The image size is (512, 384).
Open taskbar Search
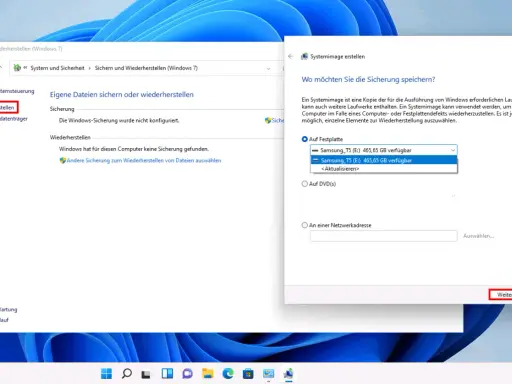(127, 374)
